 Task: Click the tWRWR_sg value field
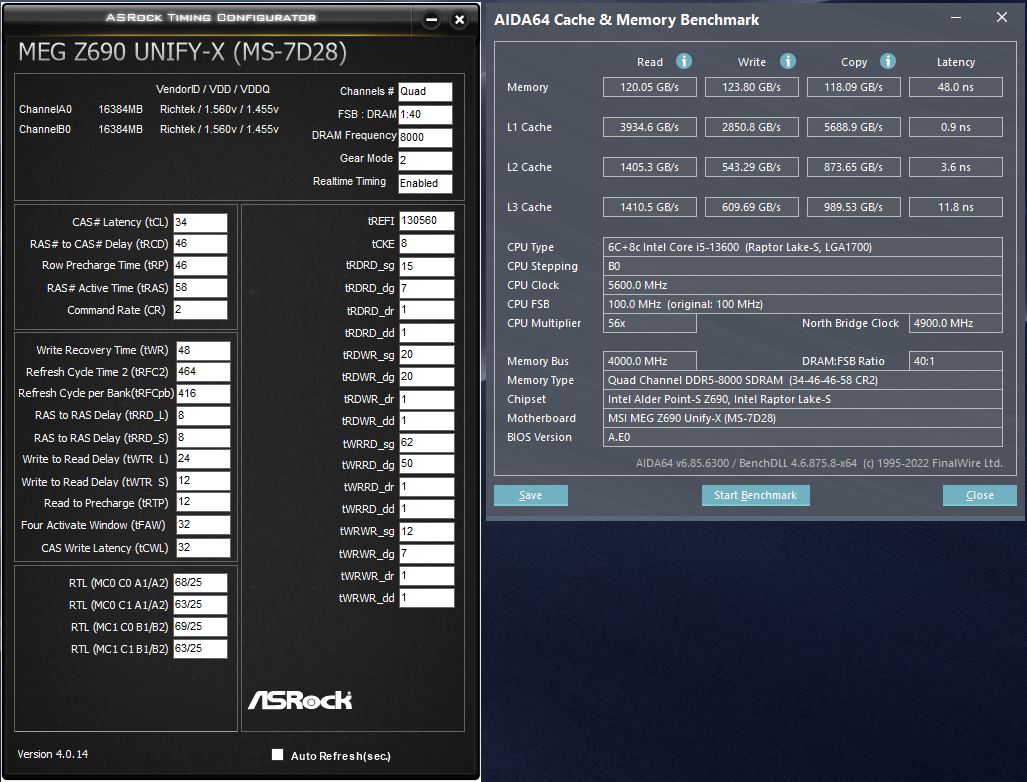pyautogui.click(x=426, y=531)
